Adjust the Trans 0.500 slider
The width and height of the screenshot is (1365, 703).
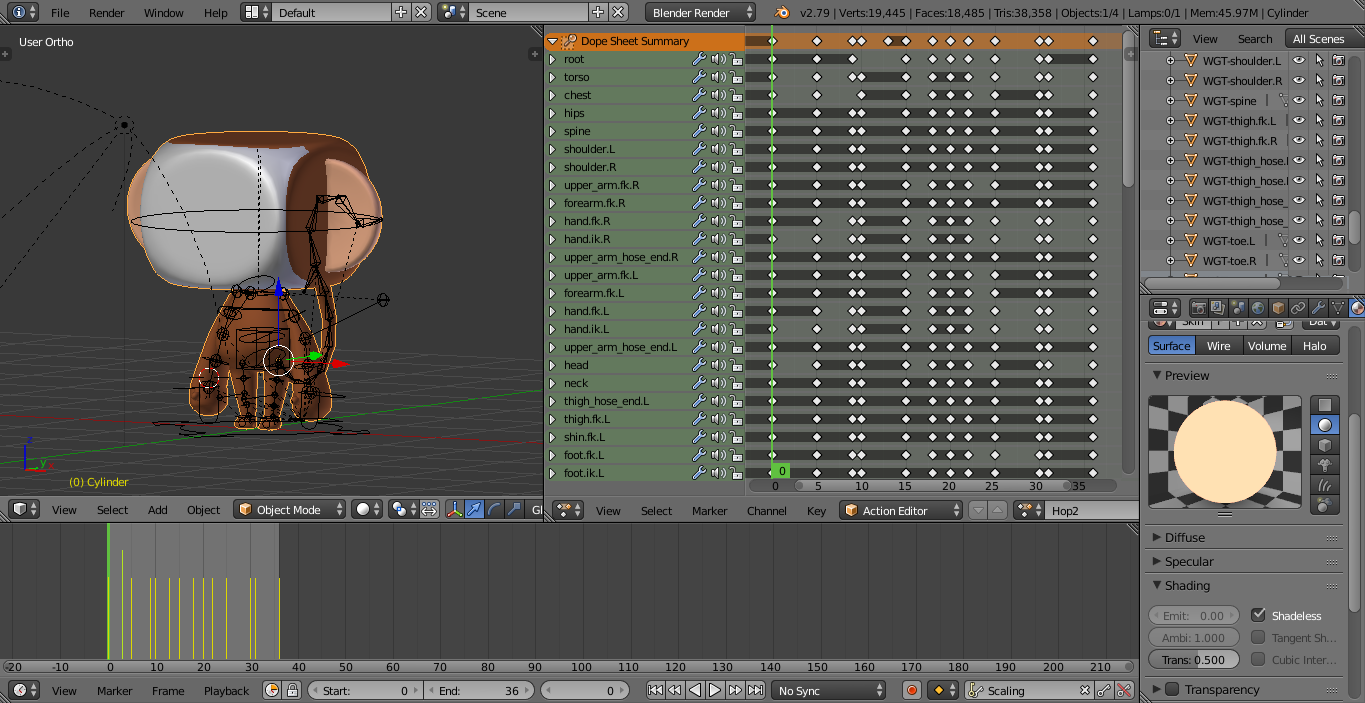click(x=1193, y=659)
